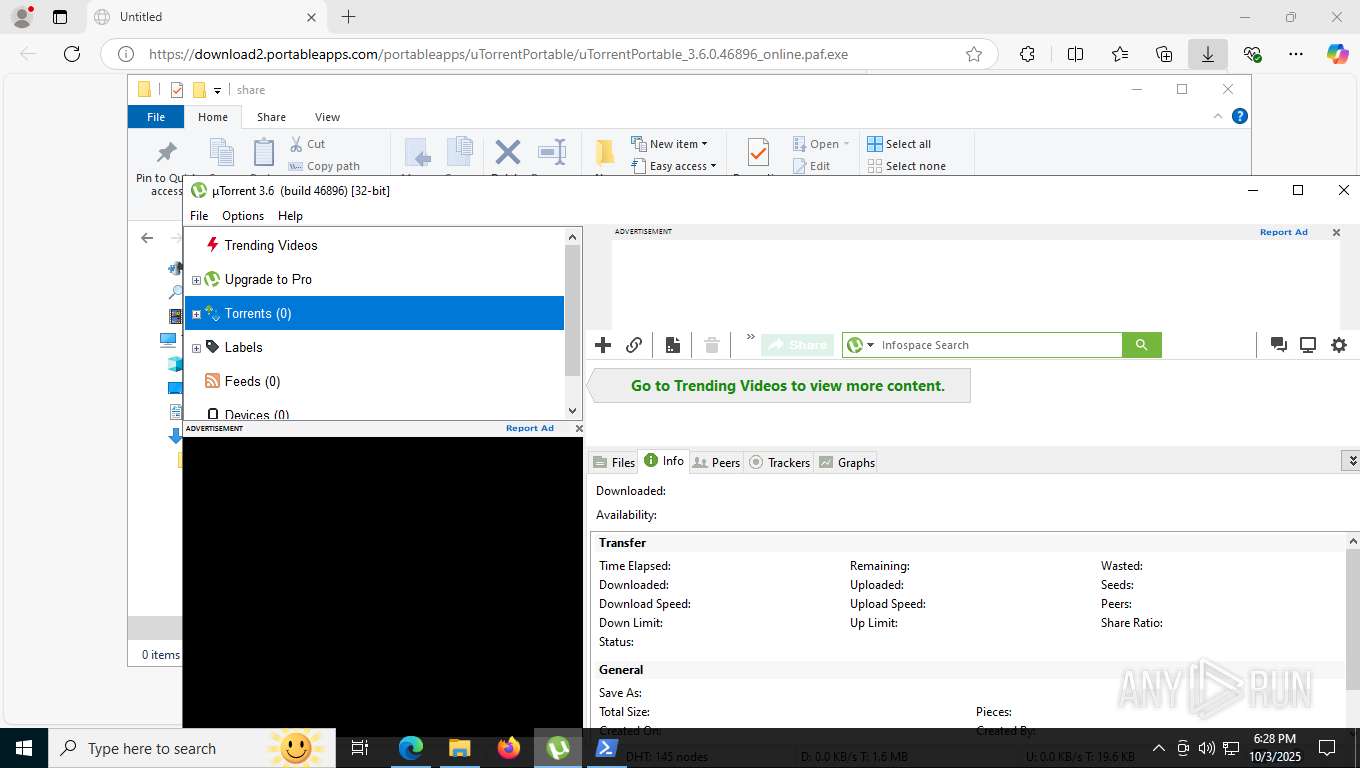Click the Add Torrent from URL link icon
The width and height of the screenshot is (1360, 768).
(x=634, y=345)
